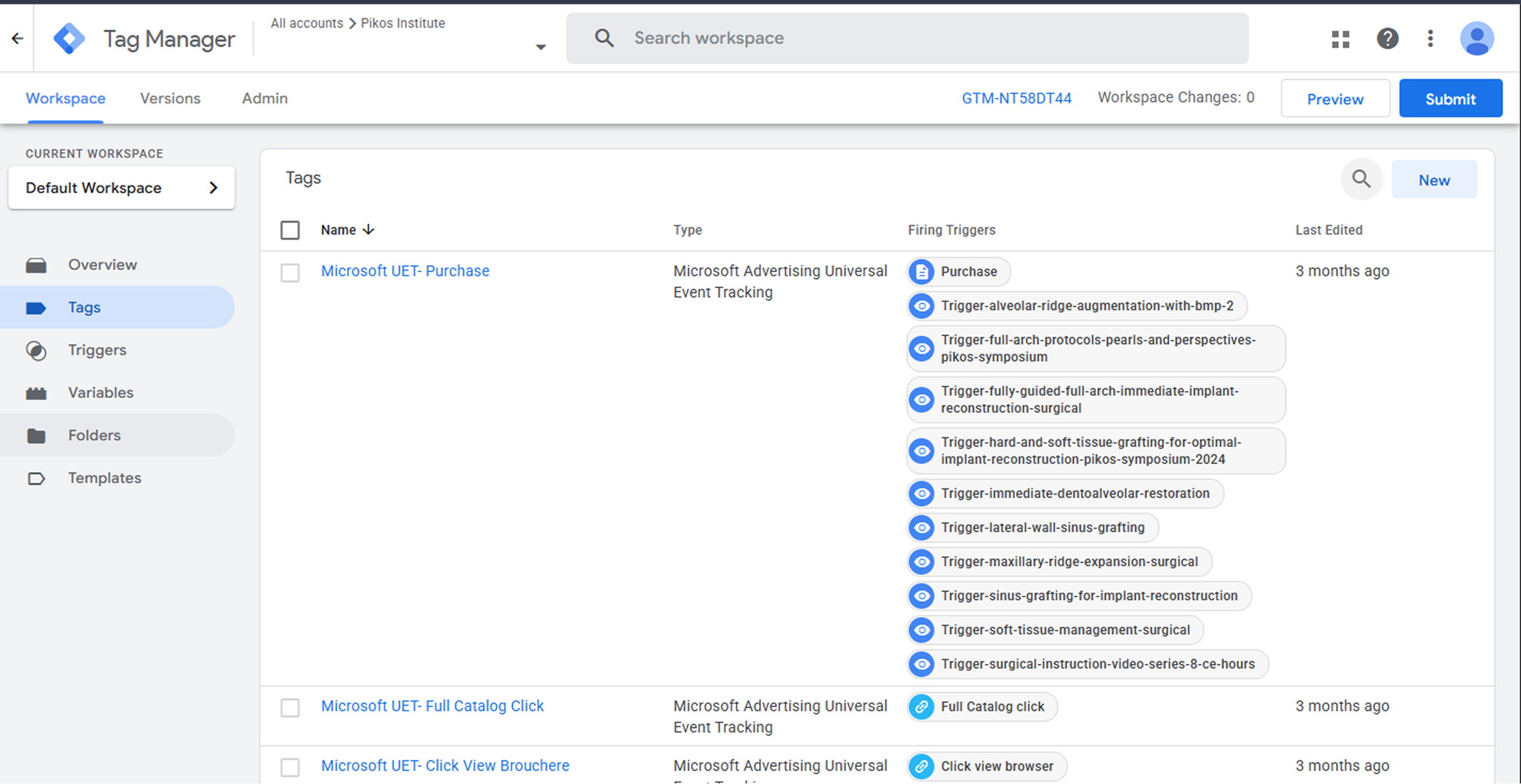Viewport: 1521px width, 784px height.
Task: Click the Last Edited column header
Action: (x=1328, y=230)
